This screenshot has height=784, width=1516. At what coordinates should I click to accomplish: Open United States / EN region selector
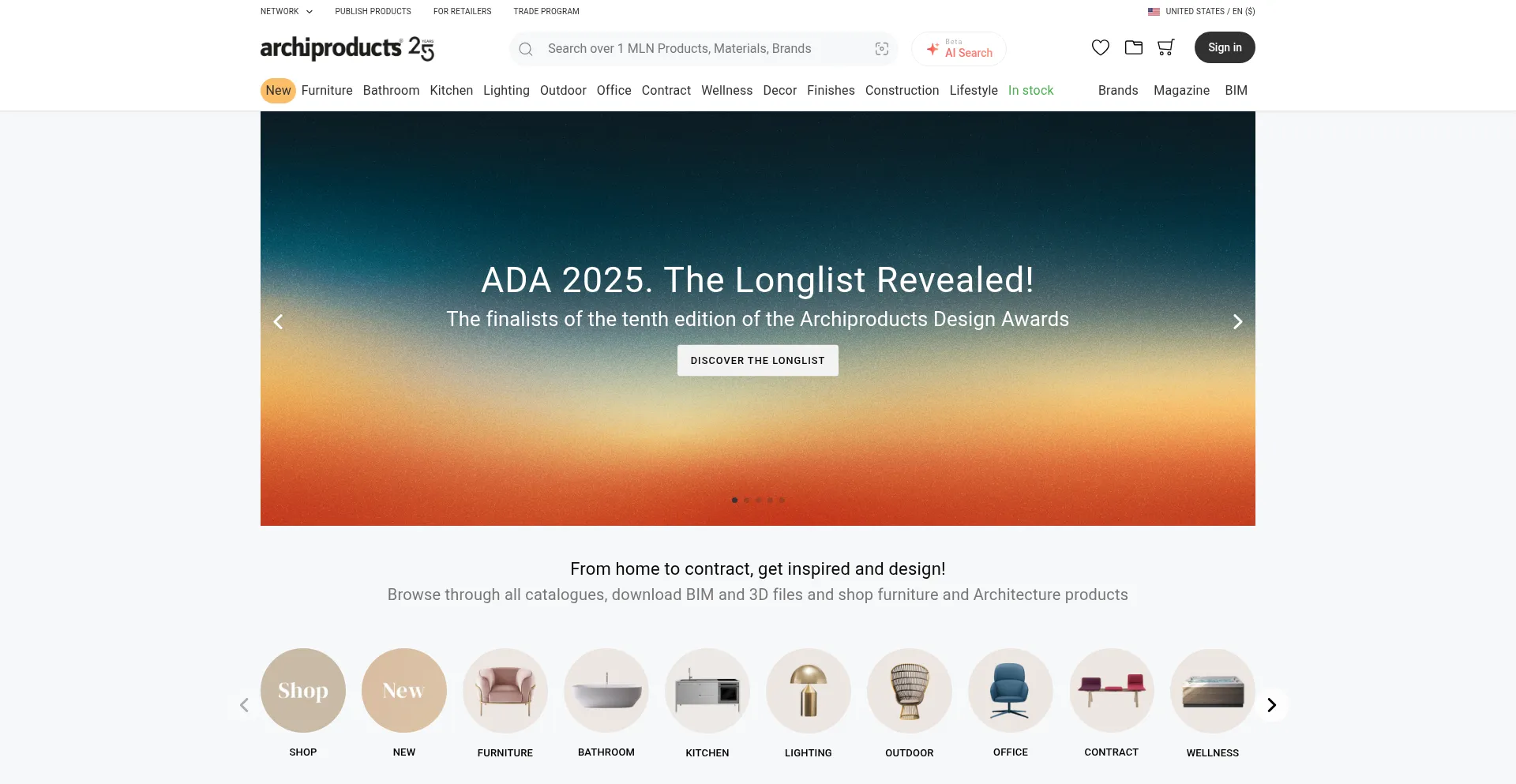coord(1201,11)
